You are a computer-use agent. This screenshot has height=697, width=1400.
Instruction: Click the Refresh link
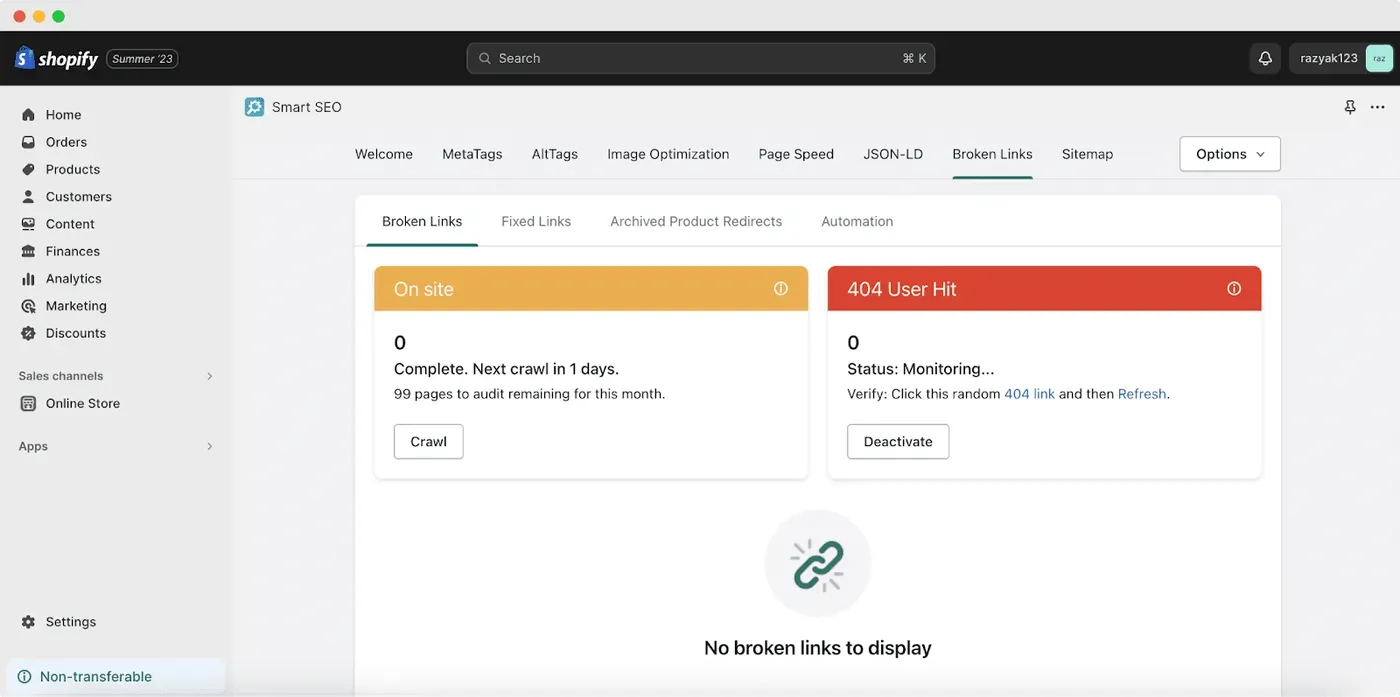tap(1142, 394)
